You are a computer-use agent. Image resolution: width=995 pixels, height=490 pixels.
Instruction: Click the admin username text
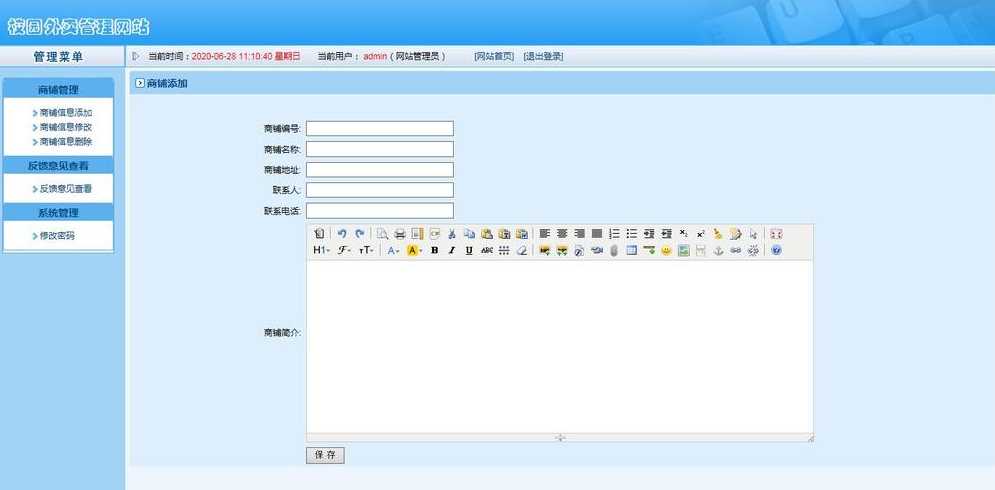(x=375, y=56)
